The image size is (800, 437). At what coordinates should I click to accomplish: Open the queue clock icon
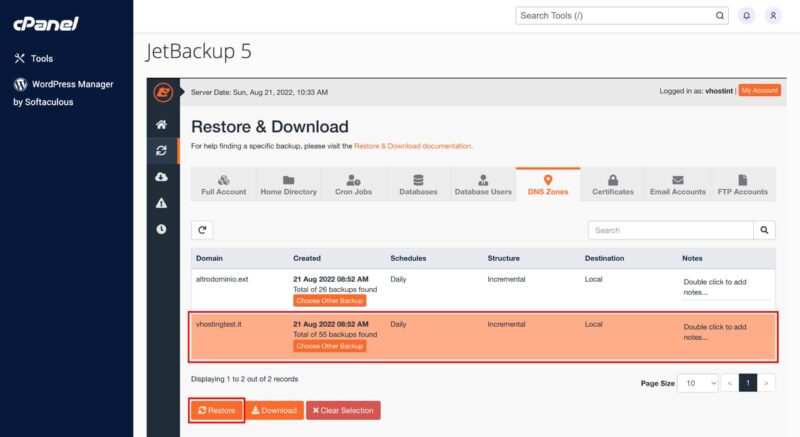click(x=161, y=229)
